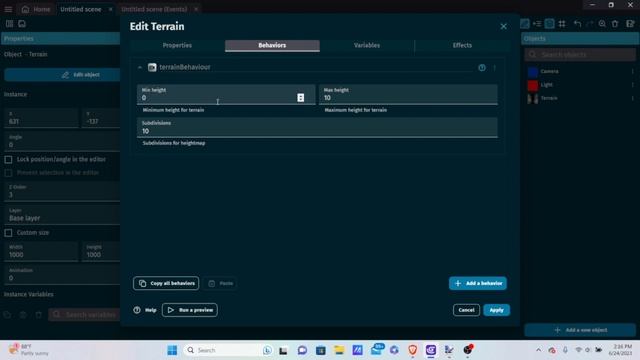Switch to the Variables tab
640x360 pixels.
point(367,45)
